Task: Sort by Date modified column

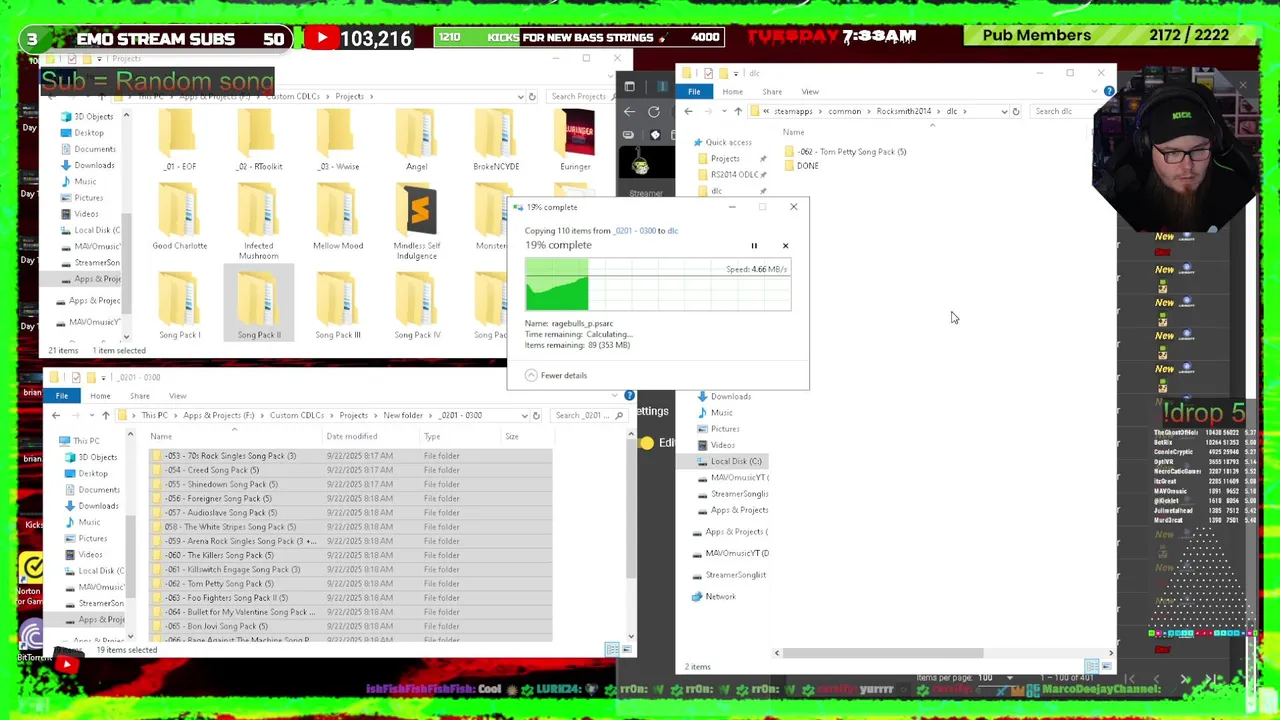Action: (351, 436)
